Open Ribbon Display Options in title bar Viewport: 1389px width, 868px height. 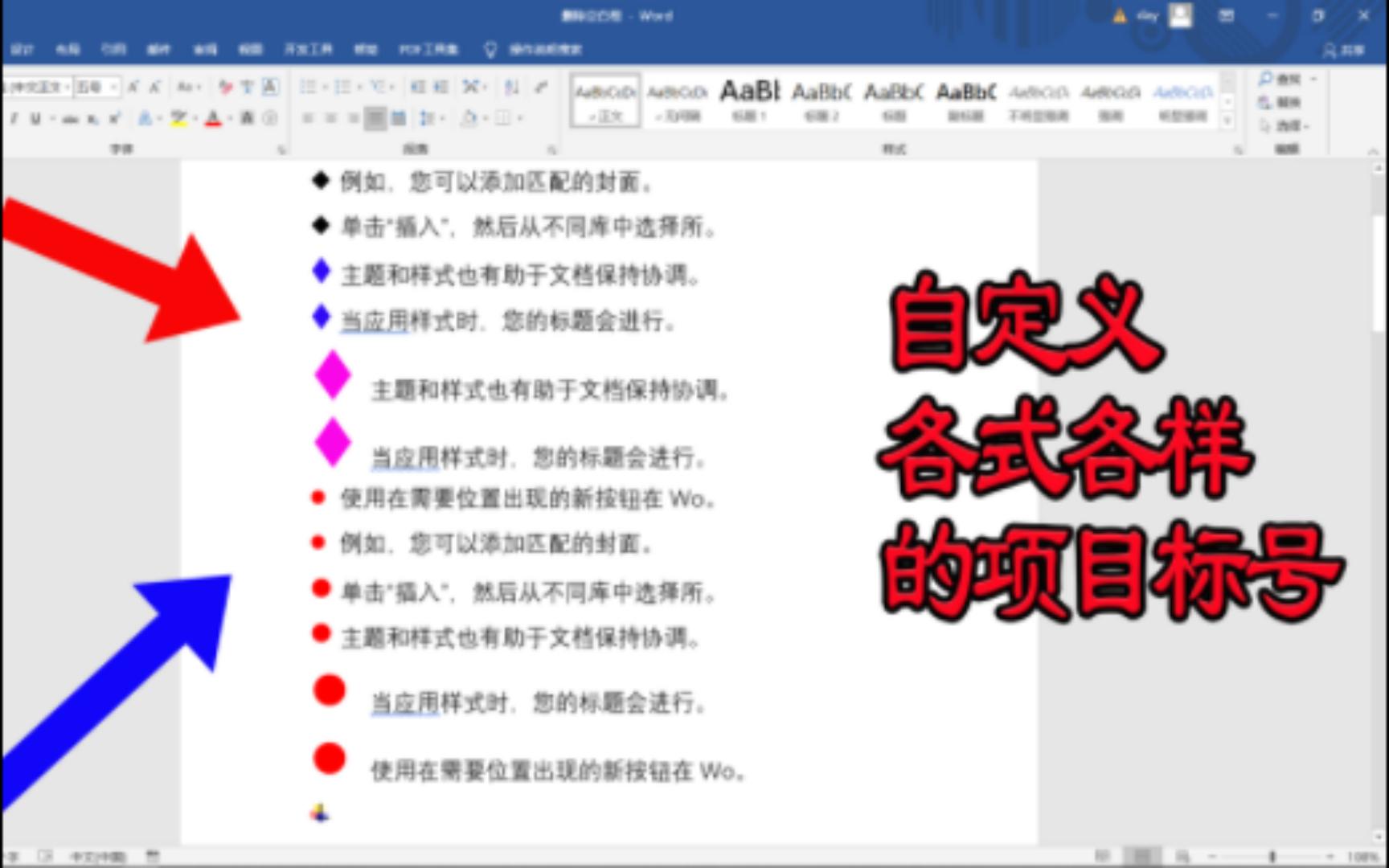(x=1226, y=15)
